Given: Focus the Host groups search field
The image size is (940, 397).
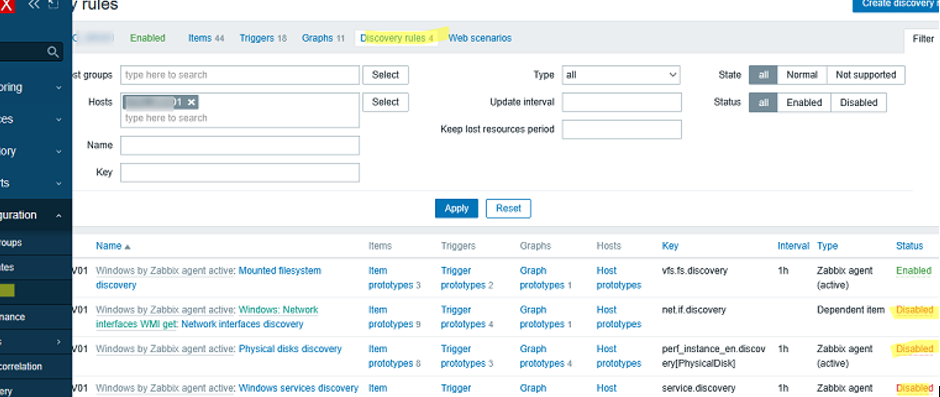Looking at the screenshot, I should [x=240, y=75].
